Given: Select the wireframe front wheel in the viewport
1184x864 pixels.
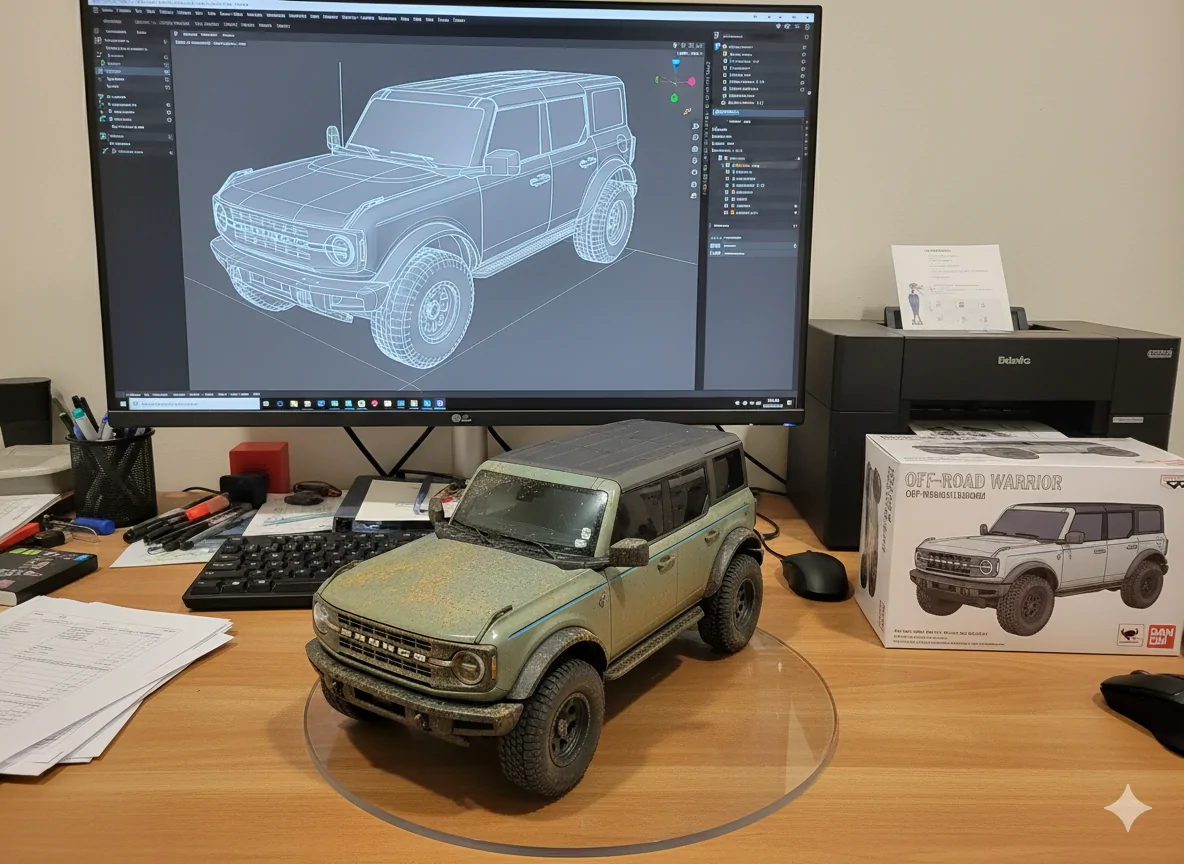Looking at the screenshot, I should [424, 307].
